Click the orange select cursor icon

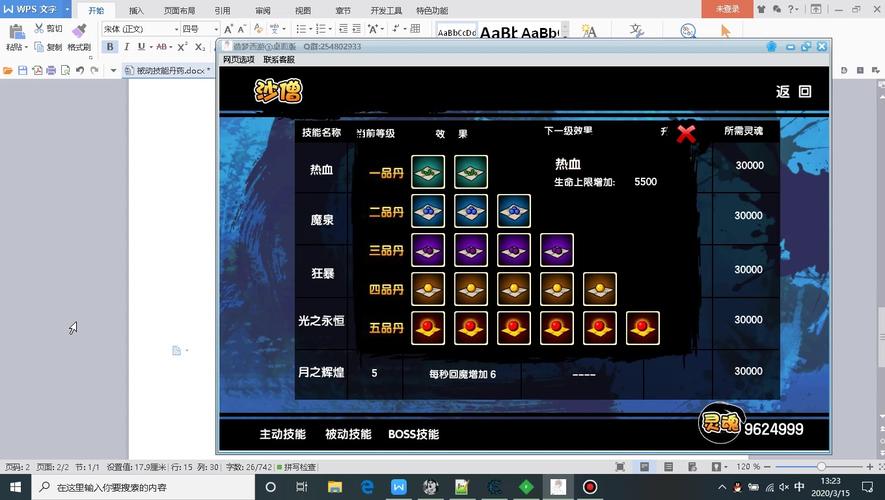(x=725, y=31)
